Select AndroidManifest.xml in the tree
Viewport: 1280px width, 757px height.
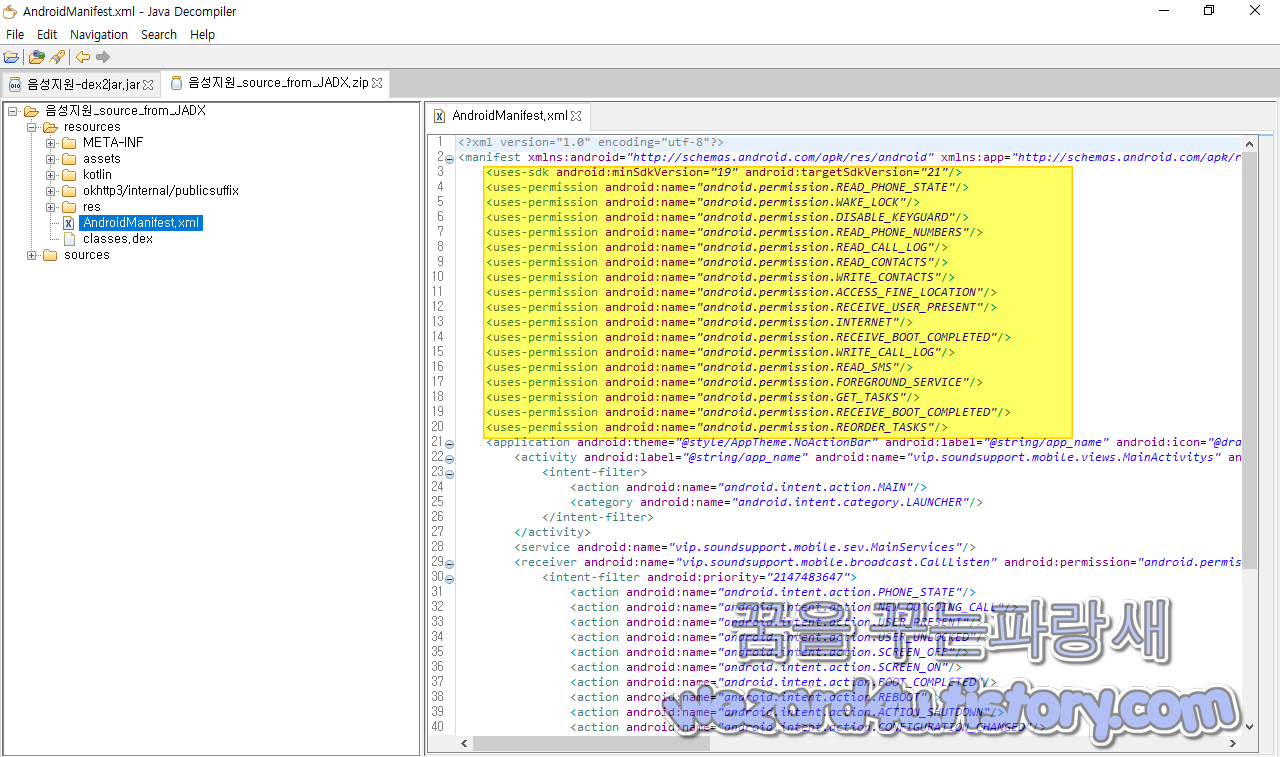coord(142,223)
